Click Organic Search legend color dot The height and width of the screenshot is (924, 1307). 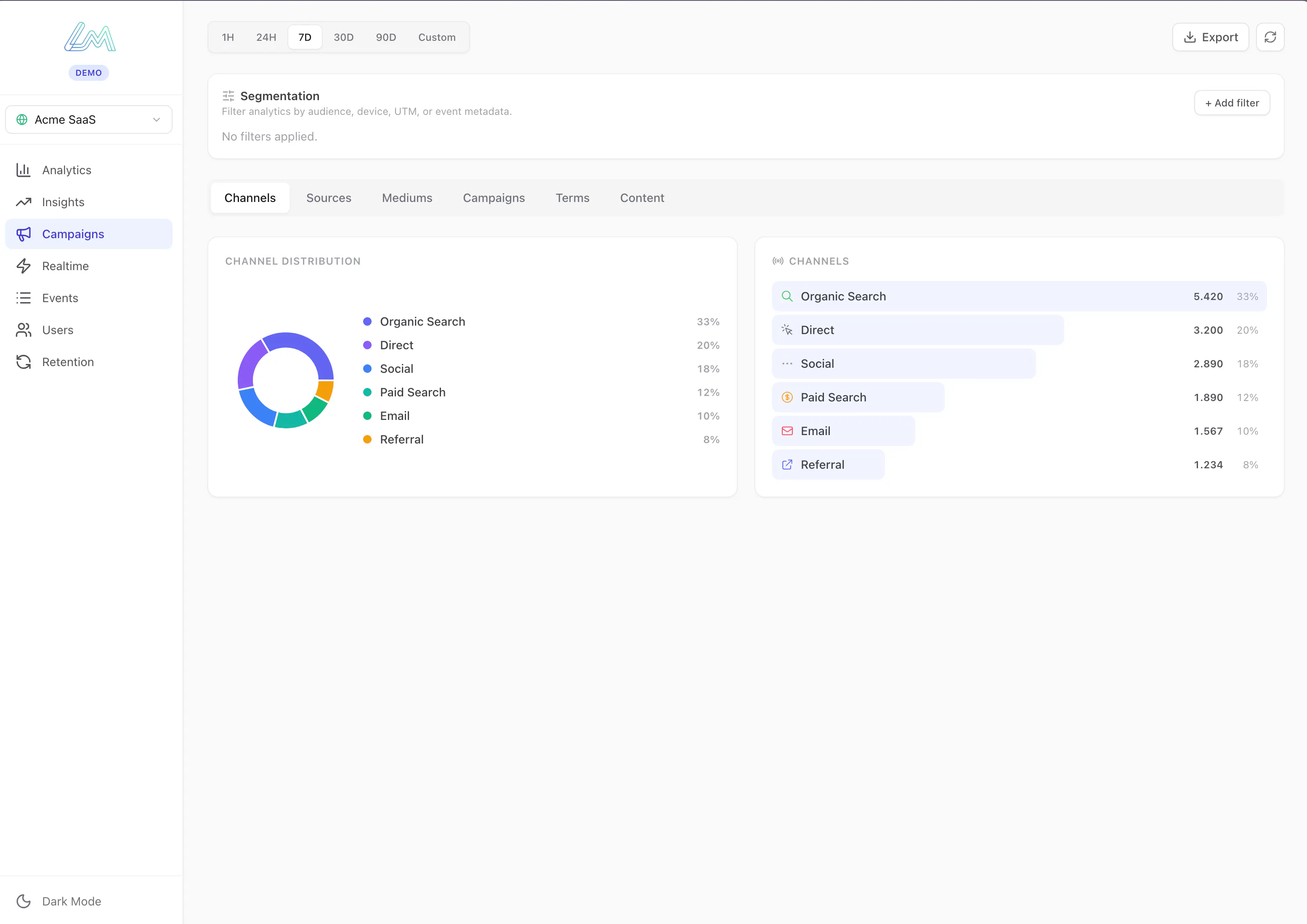click(367, 321)
